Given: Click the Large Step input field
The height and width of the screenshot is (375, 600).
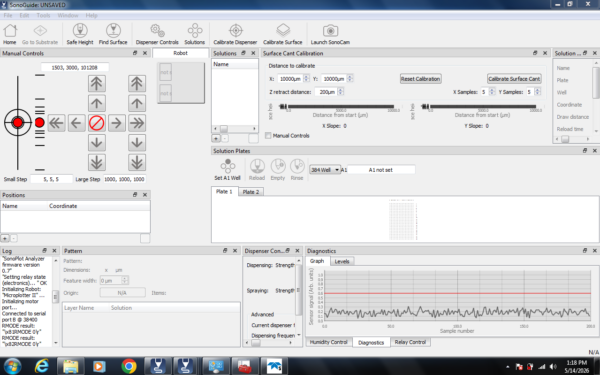Looking at the screenshot, I should pyautogui.click(x=124, y=179).
